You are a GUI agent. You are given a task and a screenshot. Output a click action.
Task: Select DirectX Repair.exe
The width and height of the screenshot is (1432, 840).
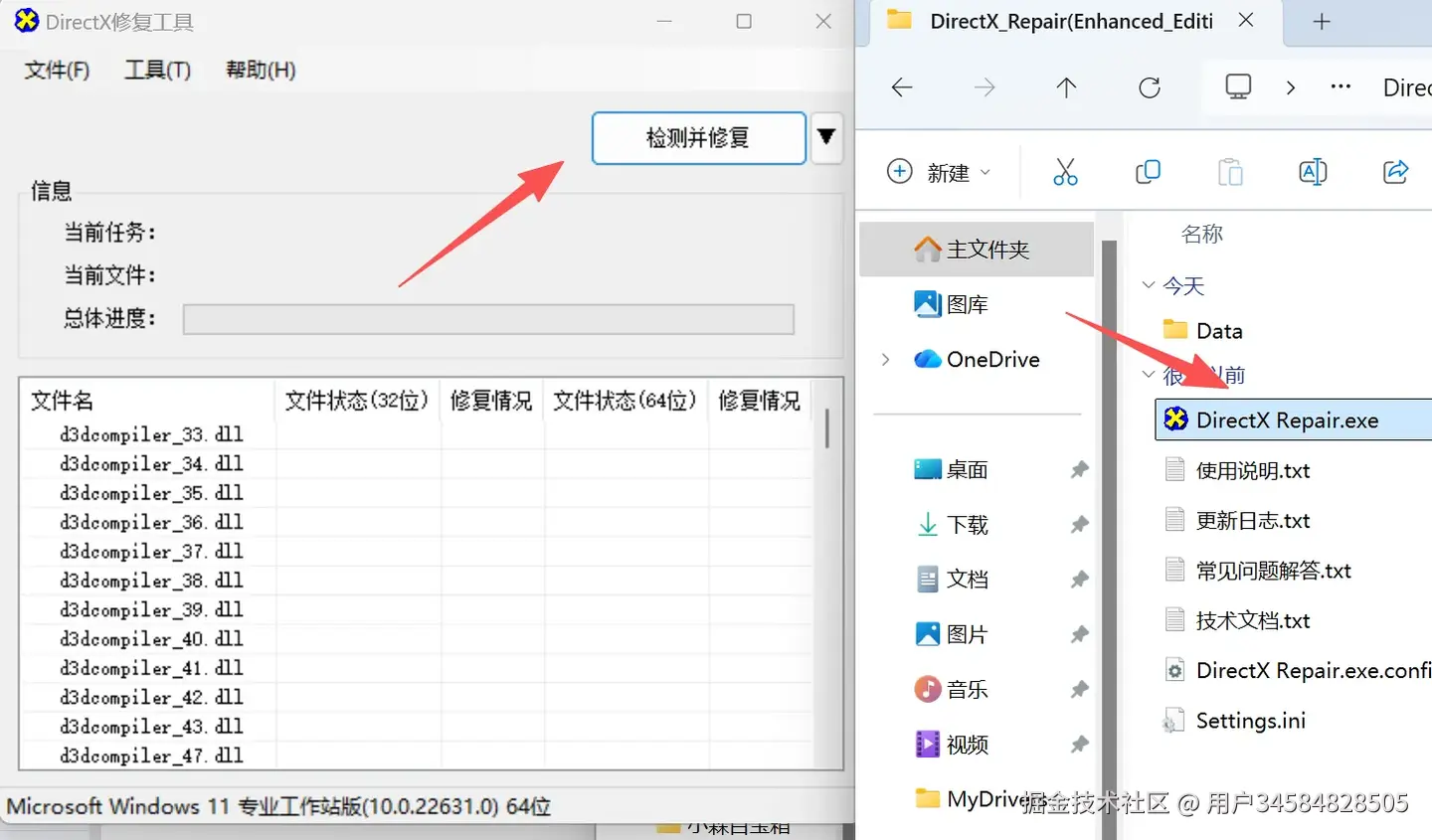pyautogui.click(x=1294, y=420)
